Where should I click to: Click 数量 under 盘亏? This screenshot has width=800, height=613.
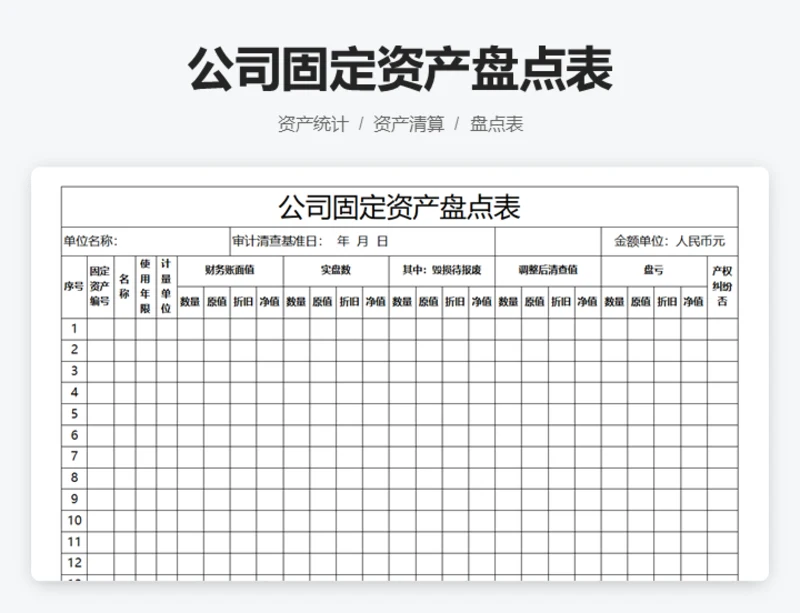pos(614,302)
